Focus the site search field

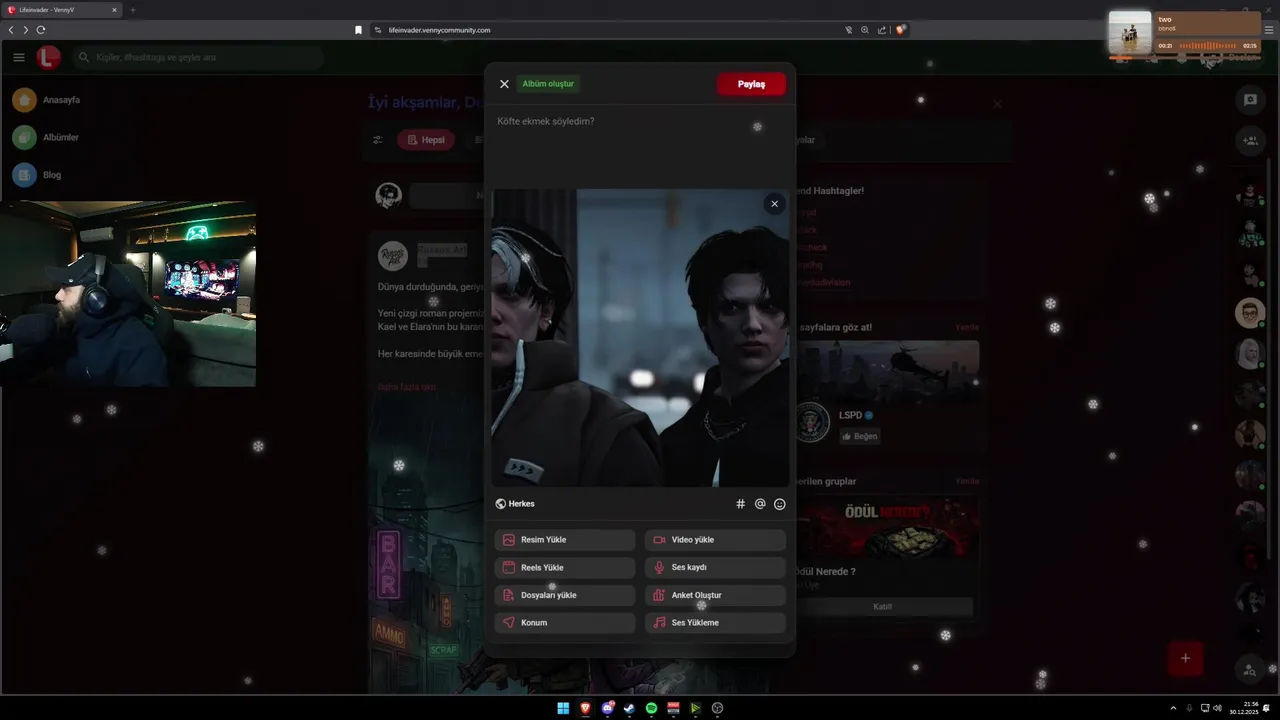tap(198, 57)
